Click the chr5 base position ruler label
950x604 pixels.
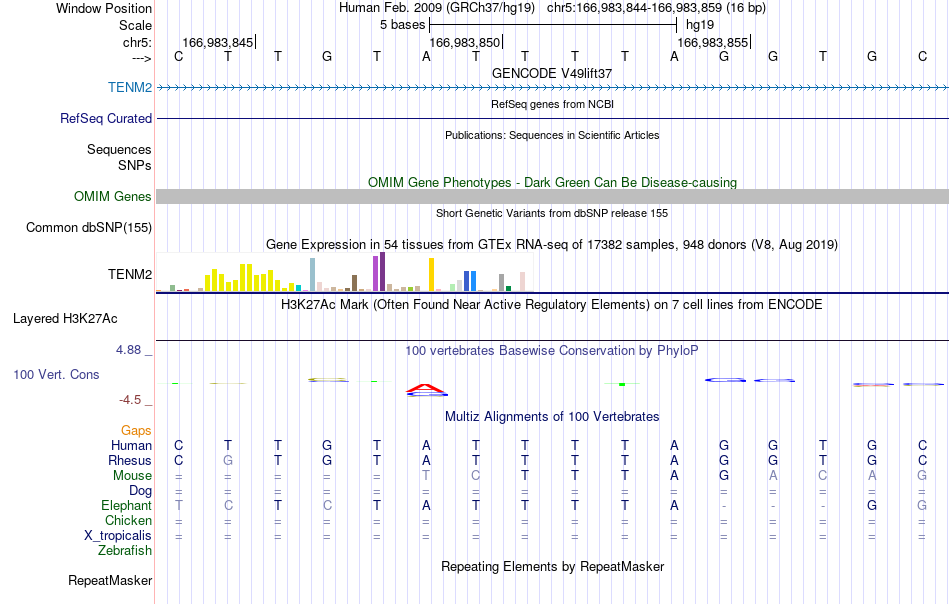pyautogui.click(x=137, y=42)
